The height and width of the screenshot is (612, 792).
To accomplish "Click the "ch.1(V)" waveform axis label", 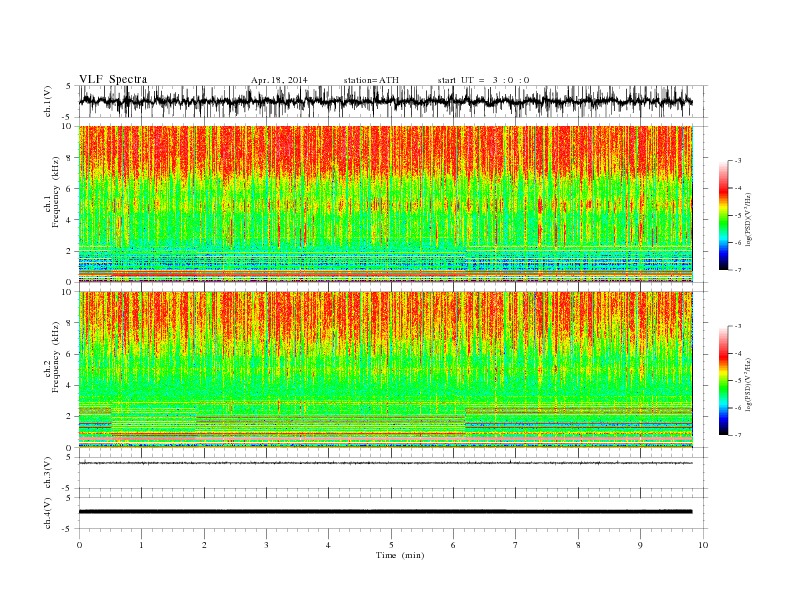I will 47,103.
